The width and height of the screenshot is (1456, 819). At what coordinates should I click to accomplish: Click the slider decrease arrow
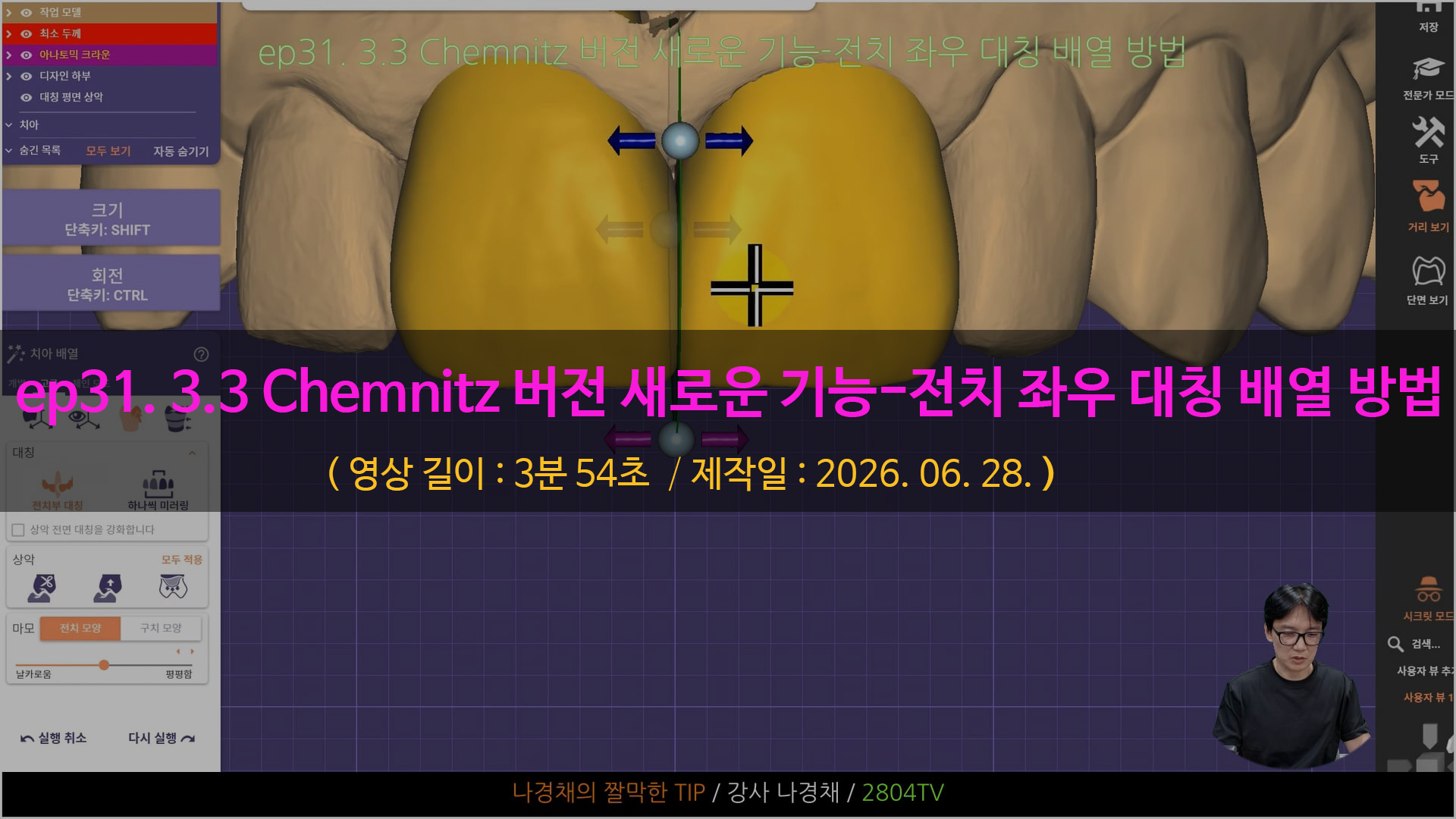point(178,651)
